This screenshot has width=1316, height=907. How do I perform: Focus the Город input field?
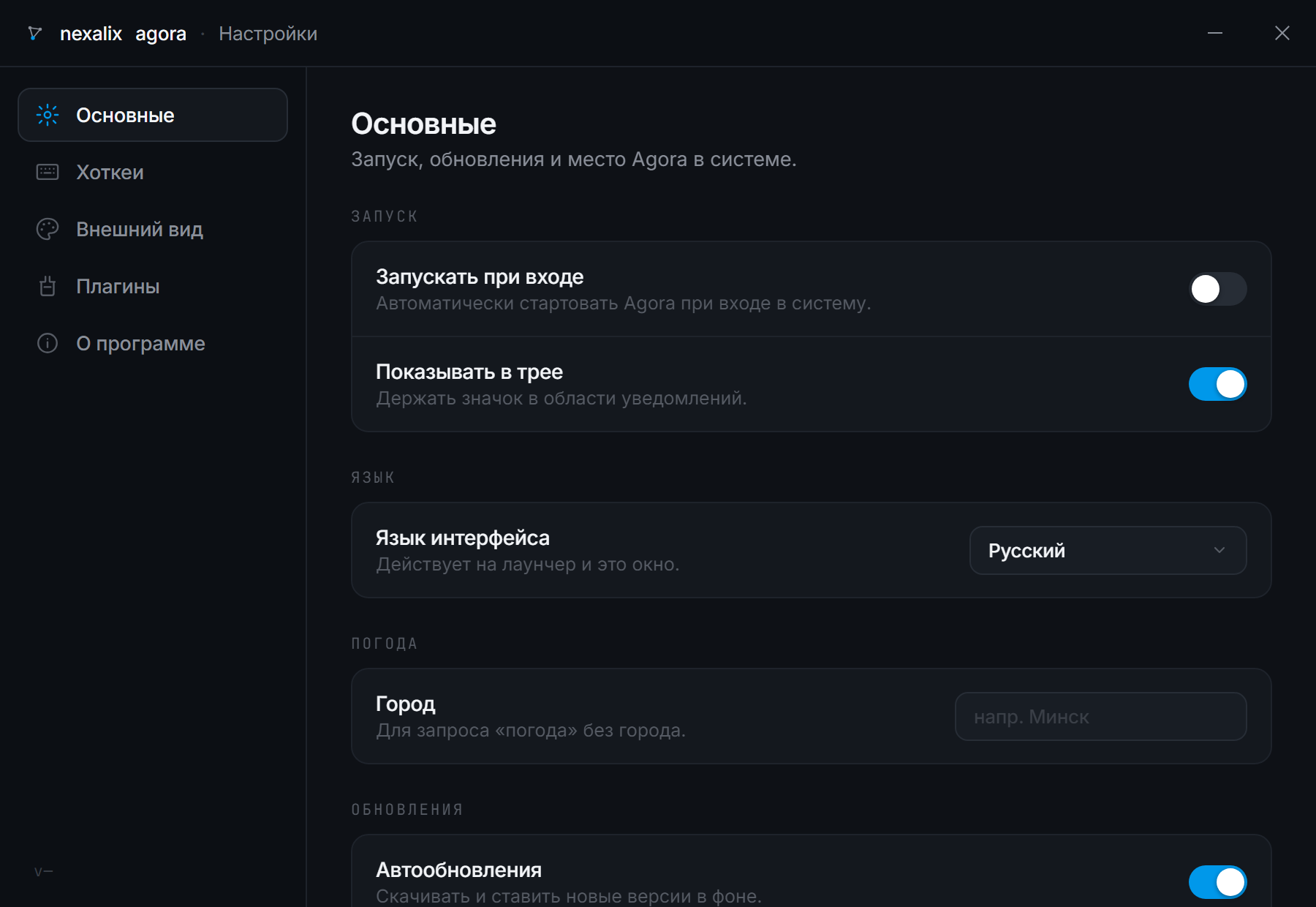click(x=1101, y=716)
